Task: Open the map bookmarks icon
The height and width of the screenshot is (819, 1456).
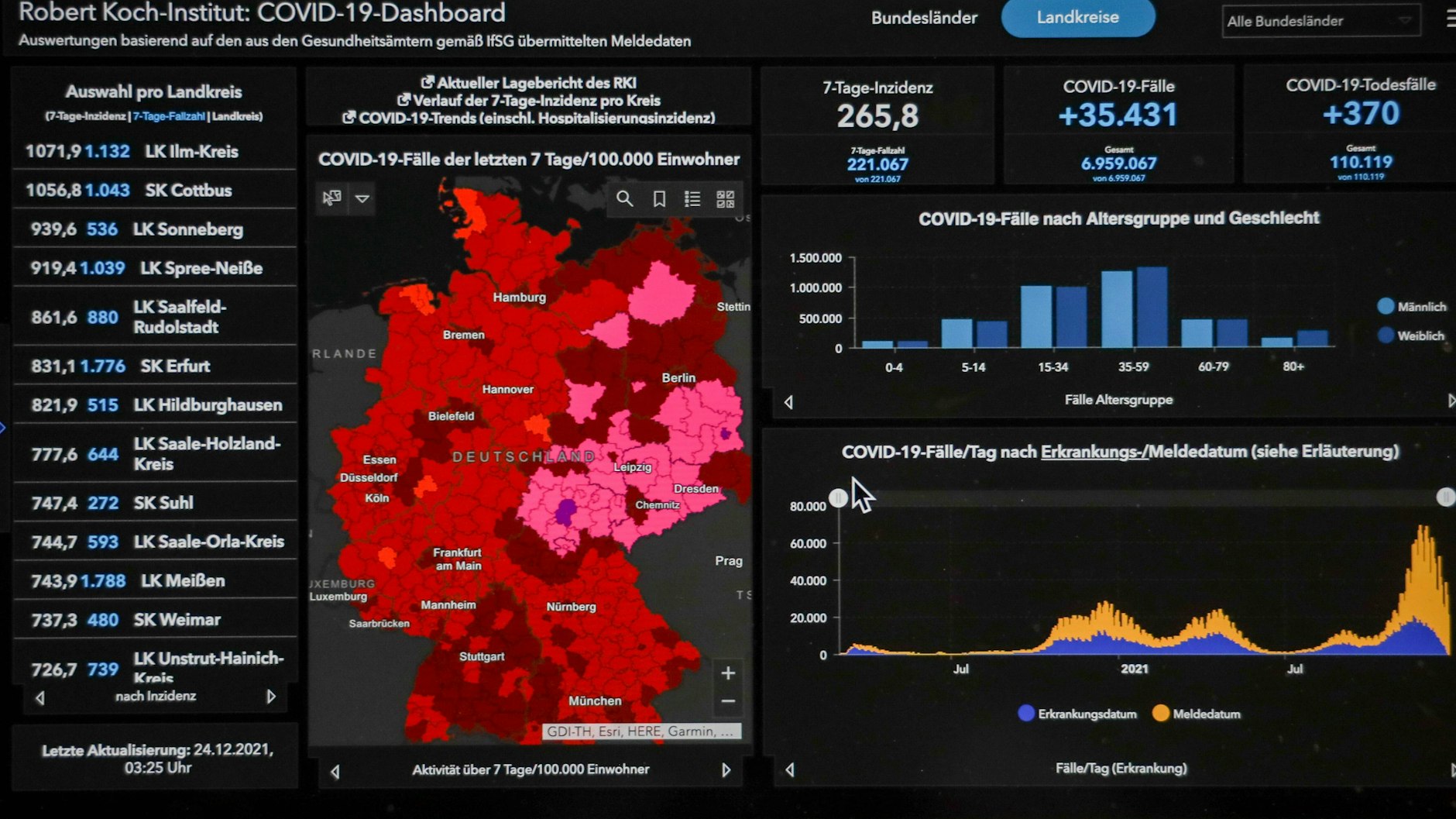Action: click(x=659, y=199)
